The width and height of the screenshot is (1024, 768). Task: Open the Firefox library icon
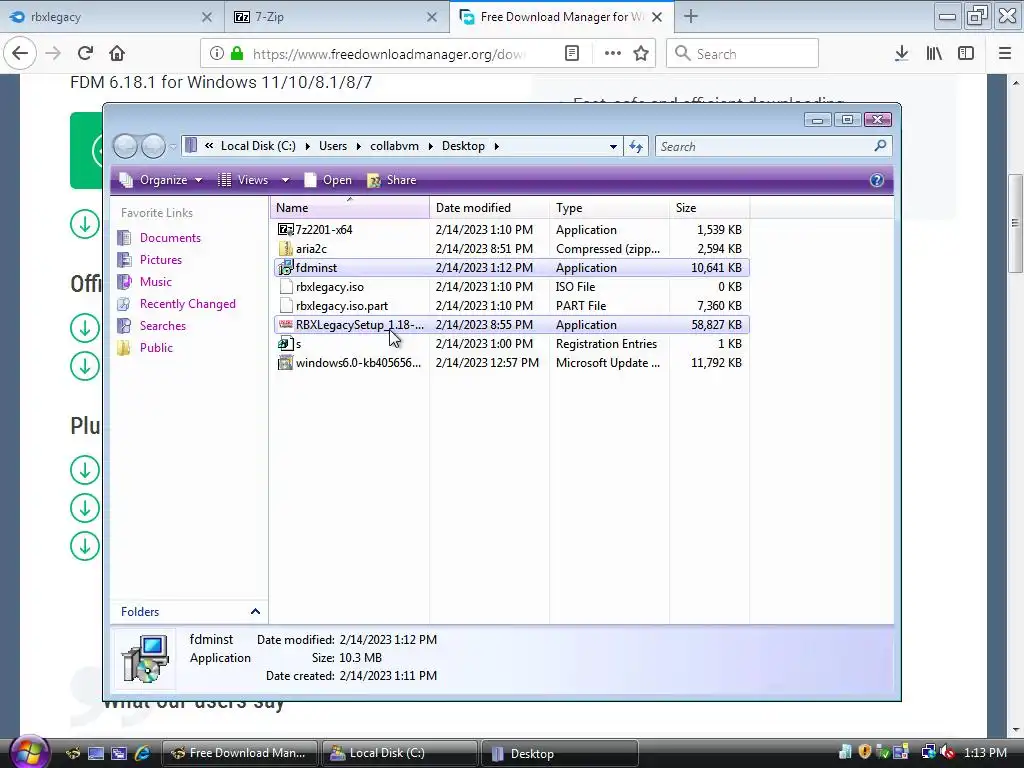click(x=934, y=54)
